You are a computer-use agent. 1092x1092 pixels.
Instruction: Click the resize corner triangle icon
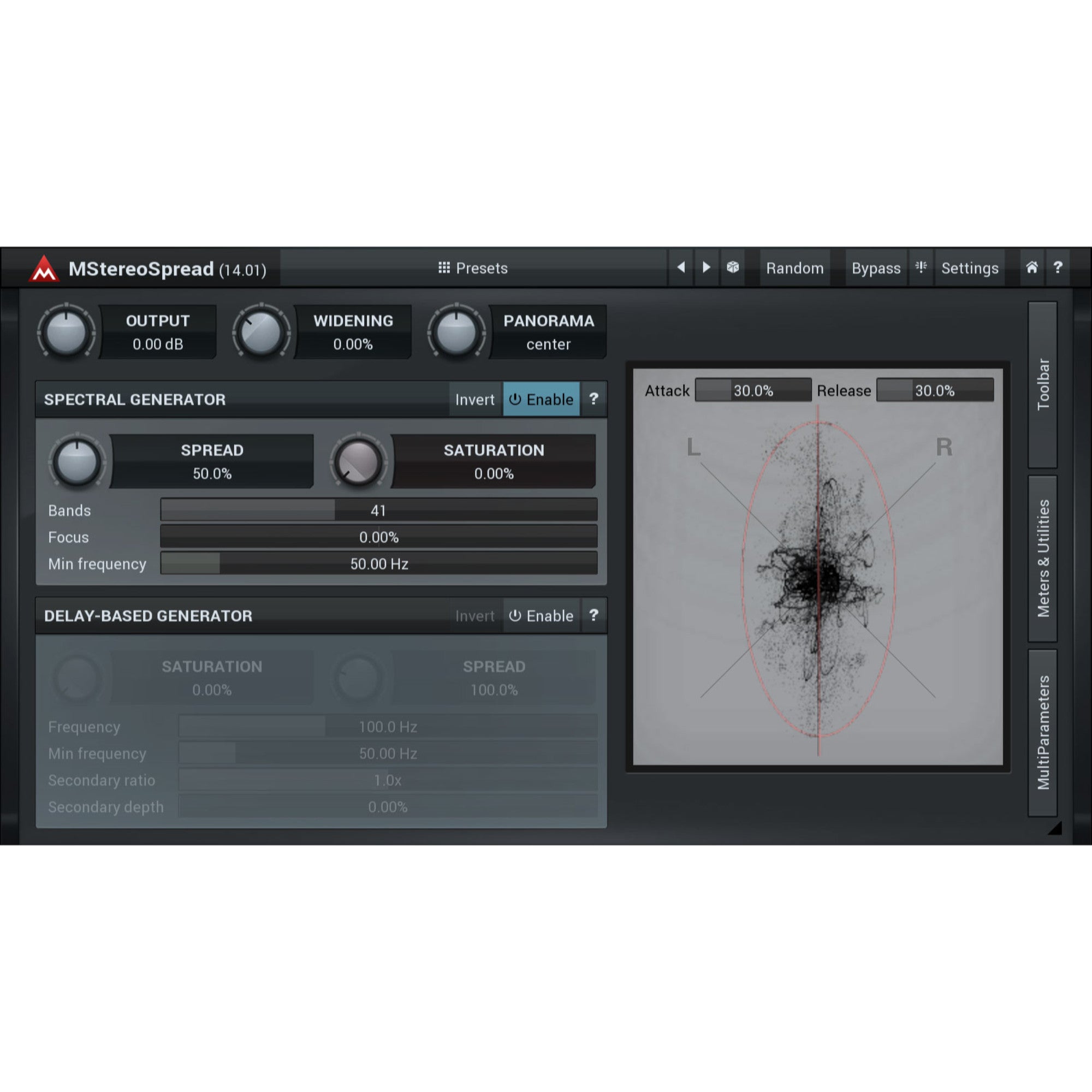click(x=1055, y=829)
